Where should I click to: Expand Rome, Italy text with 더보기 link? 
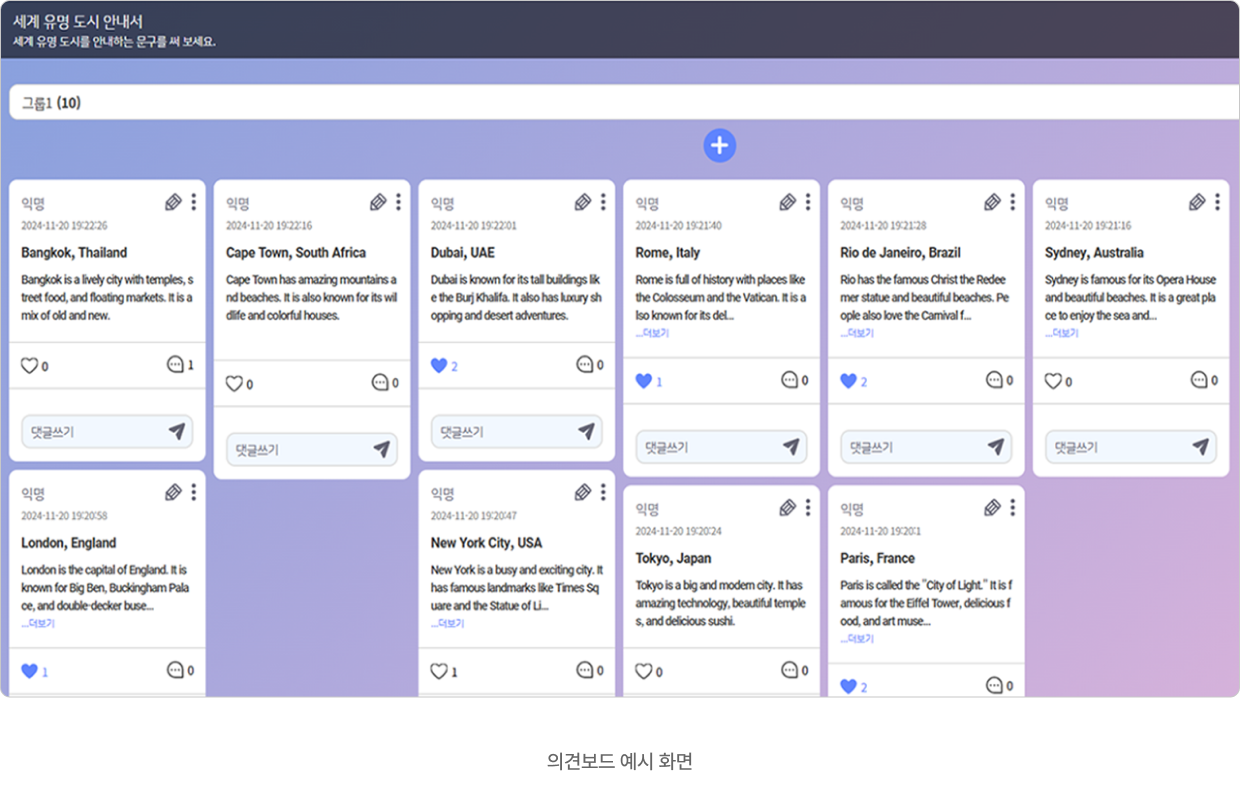652,333
